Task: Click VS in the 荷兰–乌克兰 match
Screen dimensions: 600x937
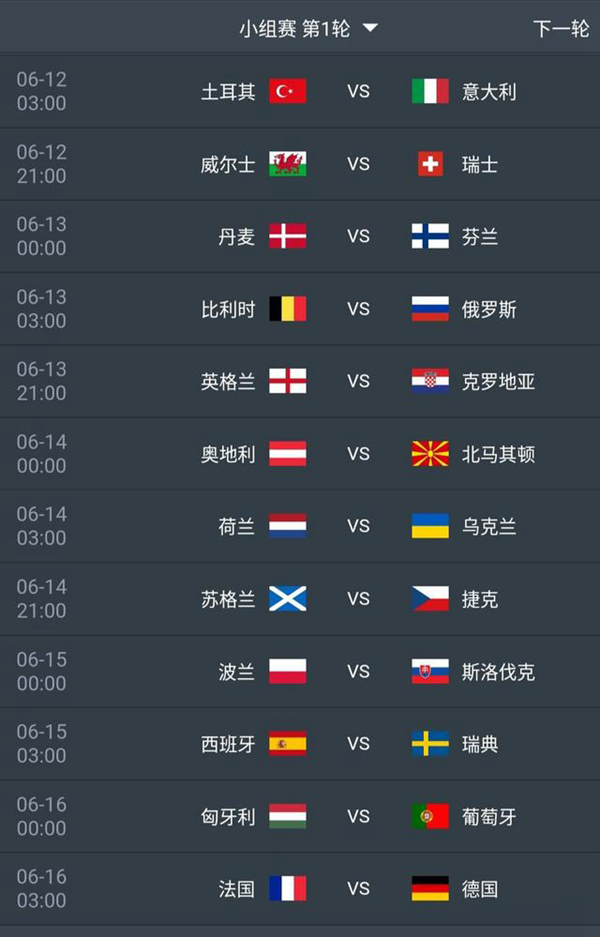Action: pyautogui.click(x=358, y=526)
